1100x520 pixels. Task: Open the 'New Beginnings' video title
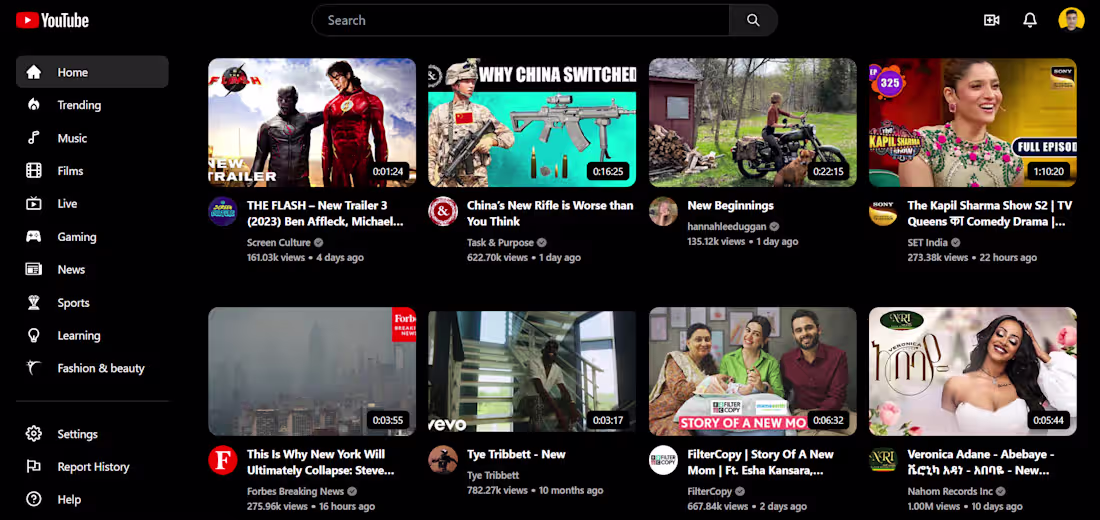(730, 206)
